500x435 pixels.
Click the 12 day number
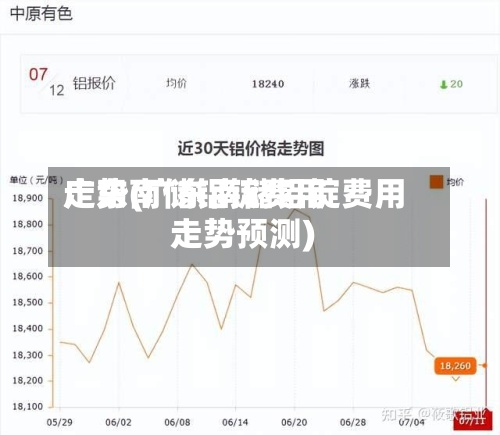(57, 90)
